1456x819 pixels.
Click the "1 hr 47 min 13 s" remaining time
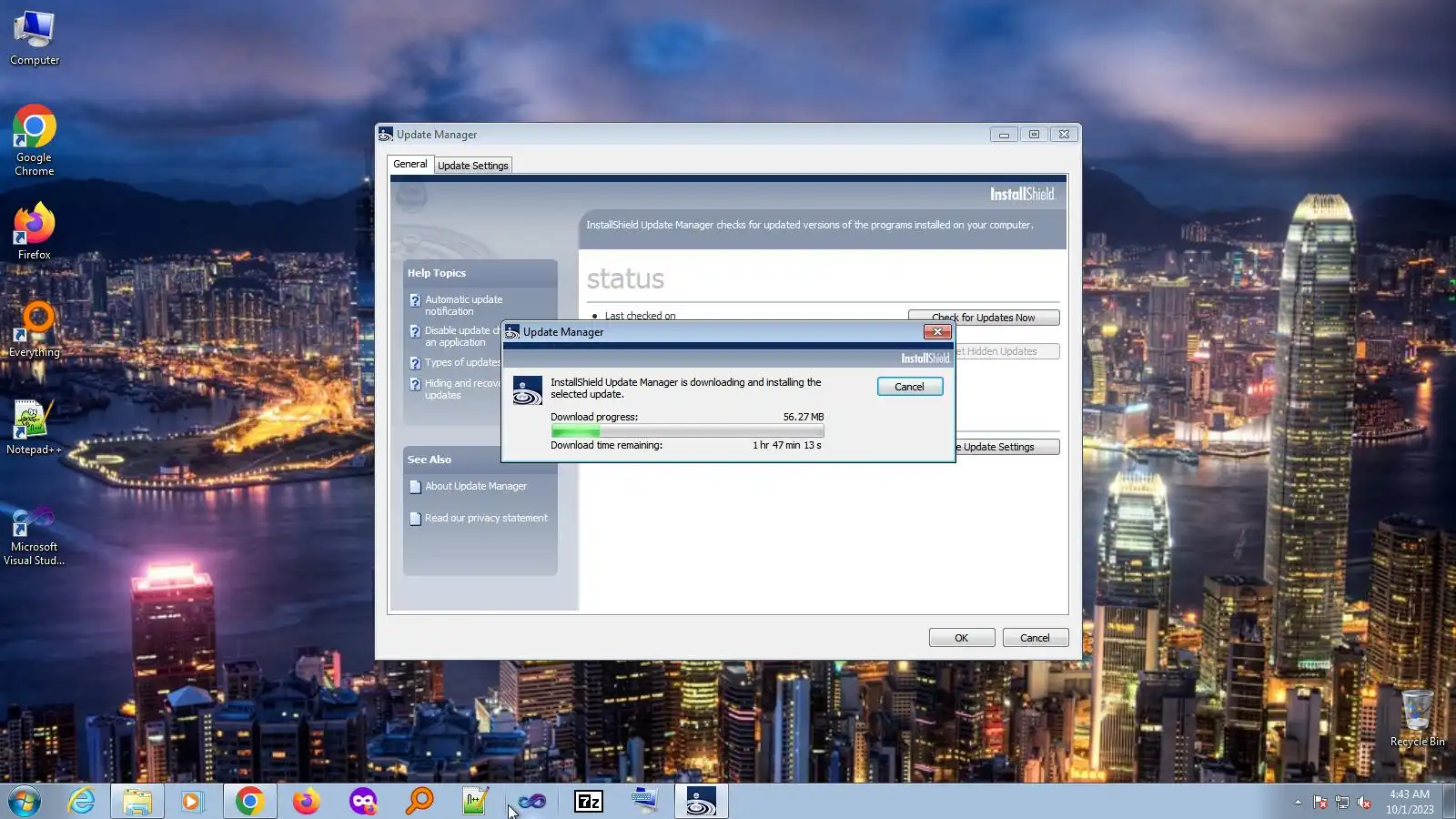pos(787,445)
